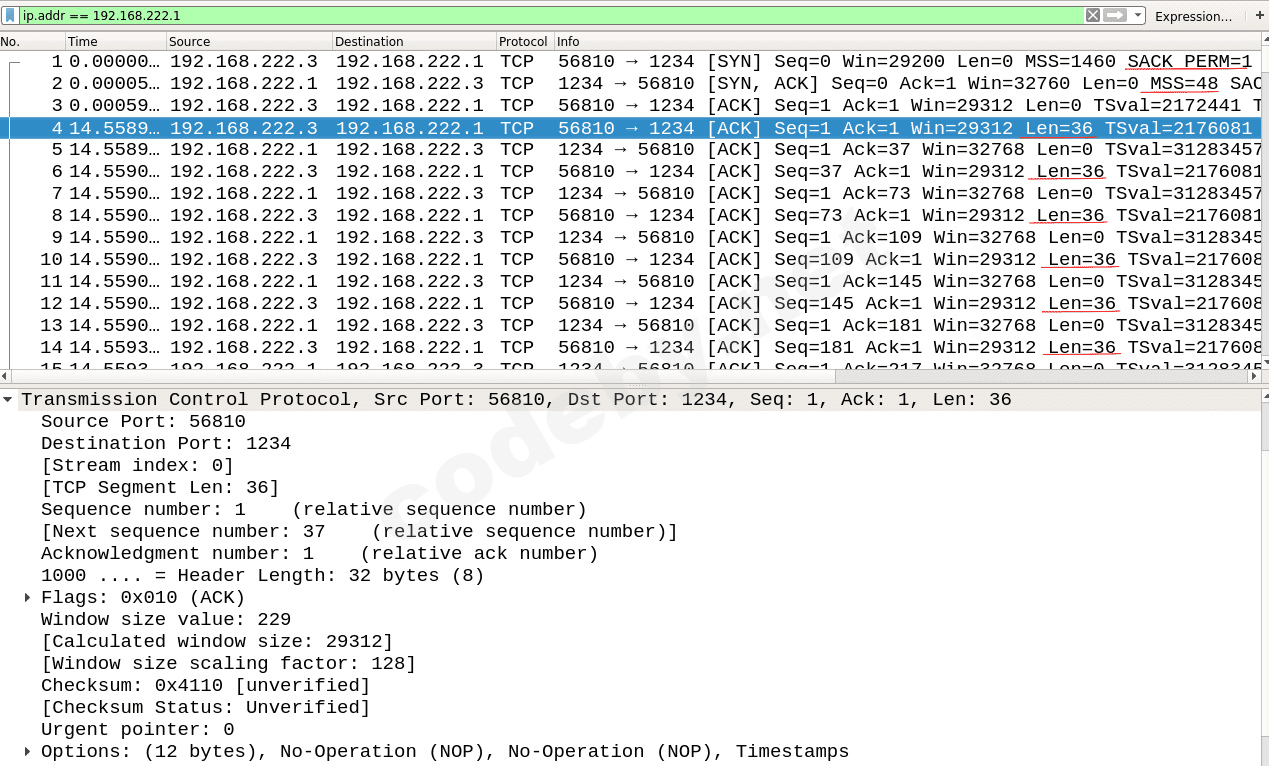Screen dimensions: 1269x766
Task: Open the Expression builder
Action: point(1195,15)
